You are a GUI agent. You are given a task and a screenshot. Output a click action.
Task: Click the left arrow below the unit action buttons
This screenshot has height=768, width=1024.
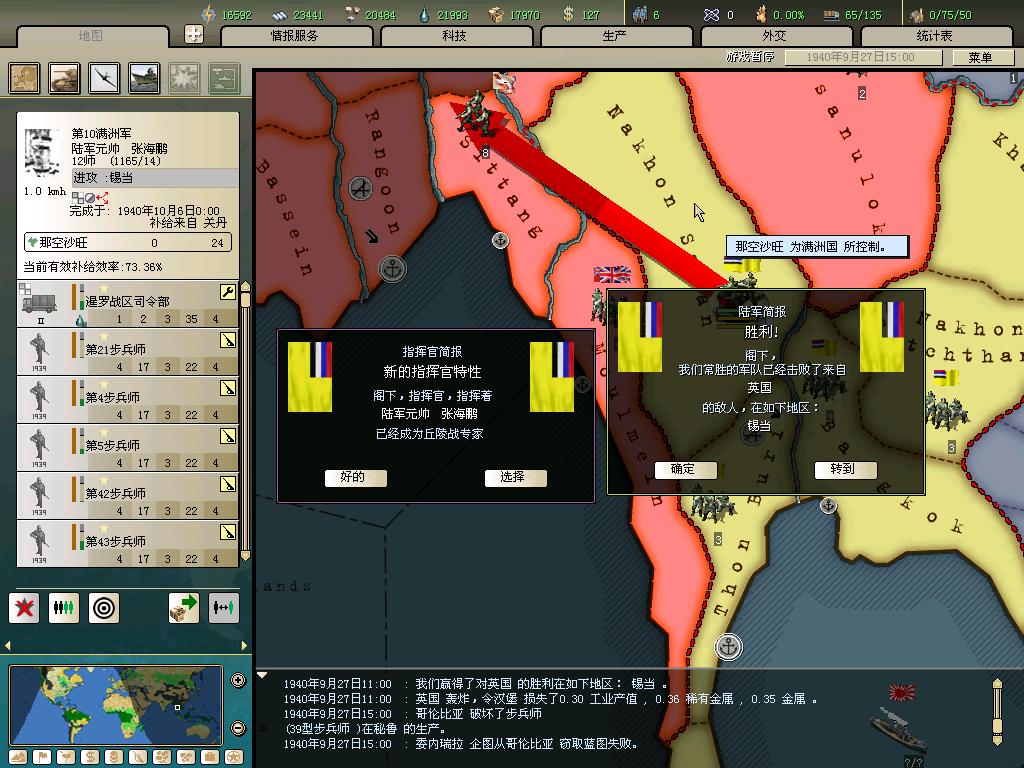pyautogui.click(x=8, y=645)
